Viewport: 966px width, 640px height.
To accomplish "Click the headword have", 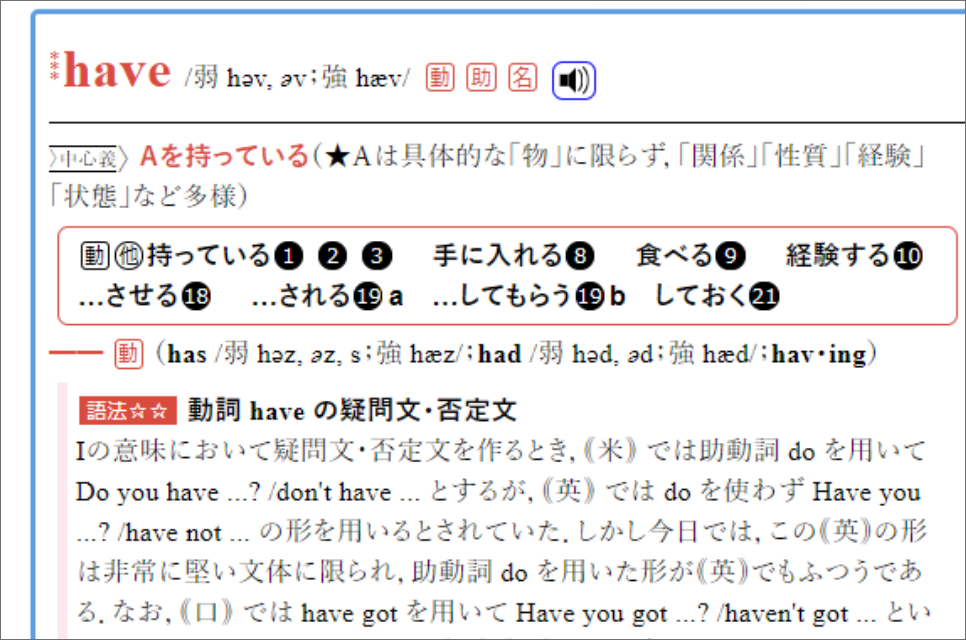I will coord(117,71).
